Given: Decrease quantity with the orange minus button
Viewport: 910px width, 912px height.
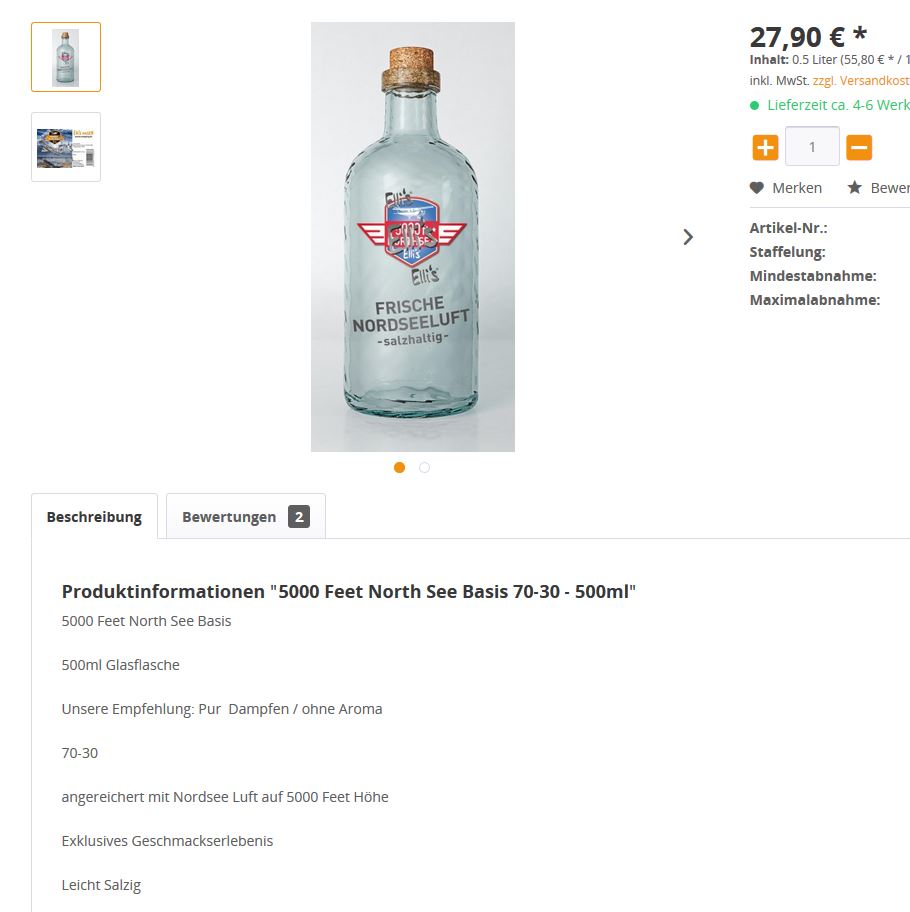Looking at the screenshot, I should click(x=859, y=147).
